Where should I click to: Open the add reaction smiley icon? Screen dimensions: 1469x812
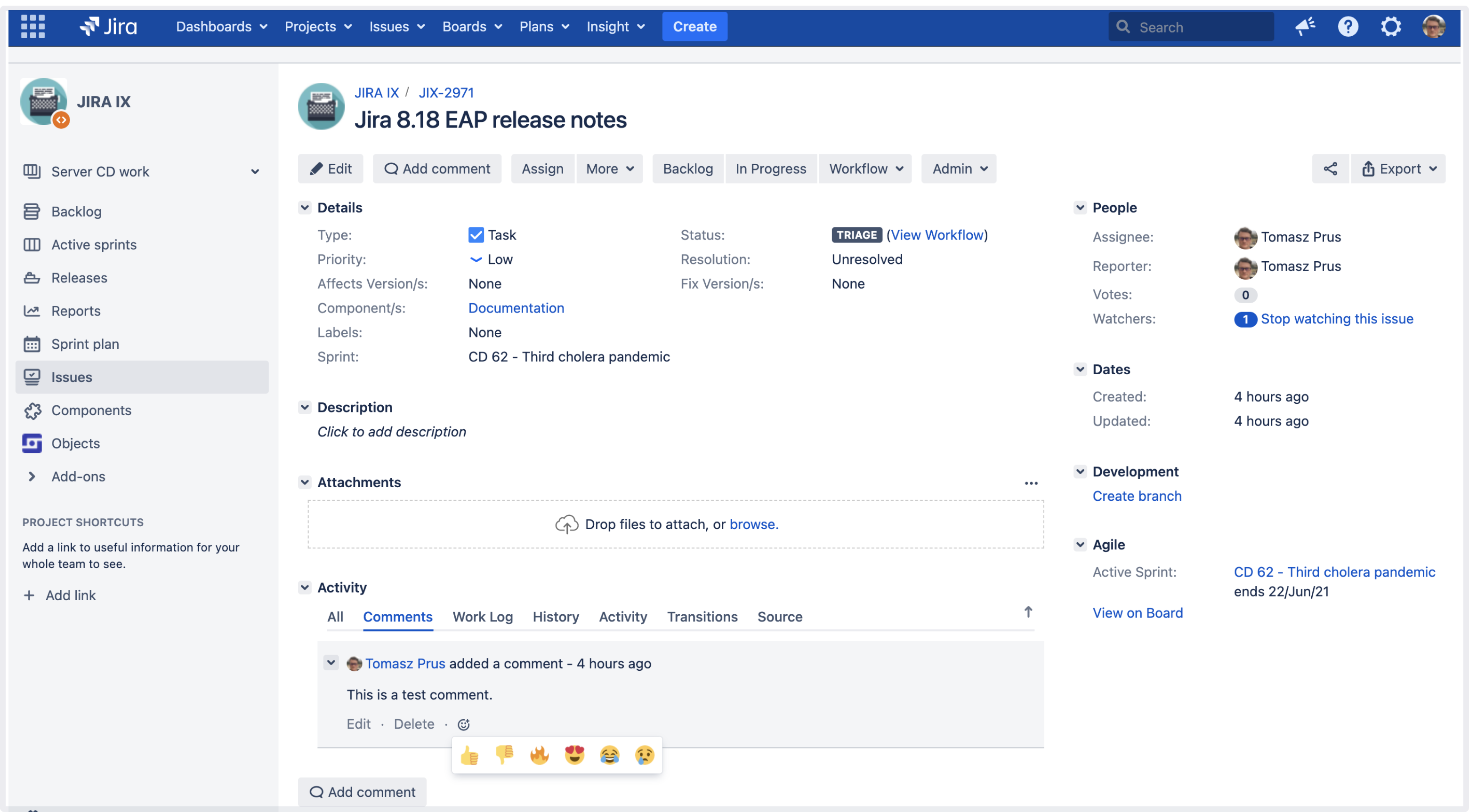pyautogui.click(x=464, y=724)
